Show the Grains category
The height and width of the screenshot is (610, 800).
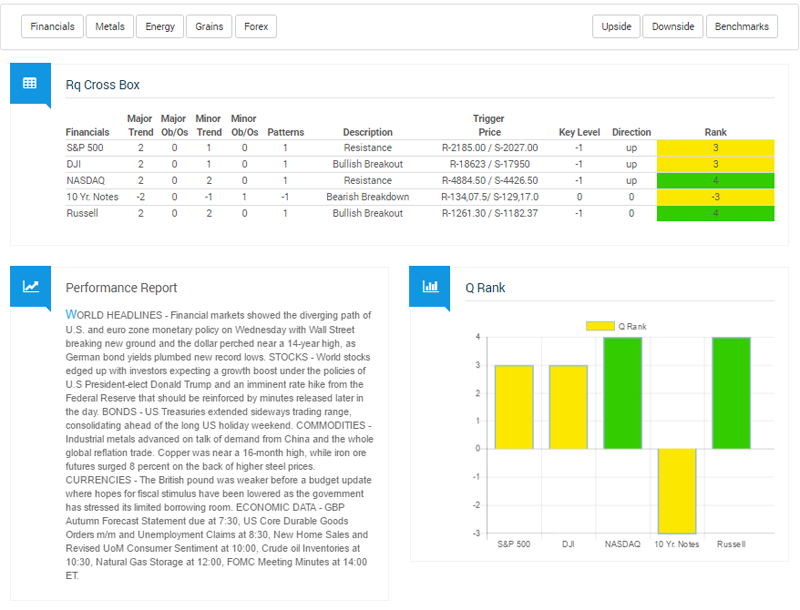point(209,27)
